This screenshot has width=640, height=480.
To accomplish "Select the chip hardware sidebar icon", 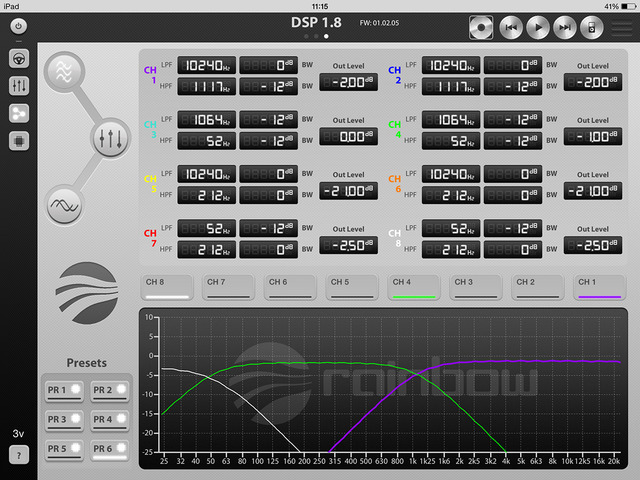I will coord(19,141).
